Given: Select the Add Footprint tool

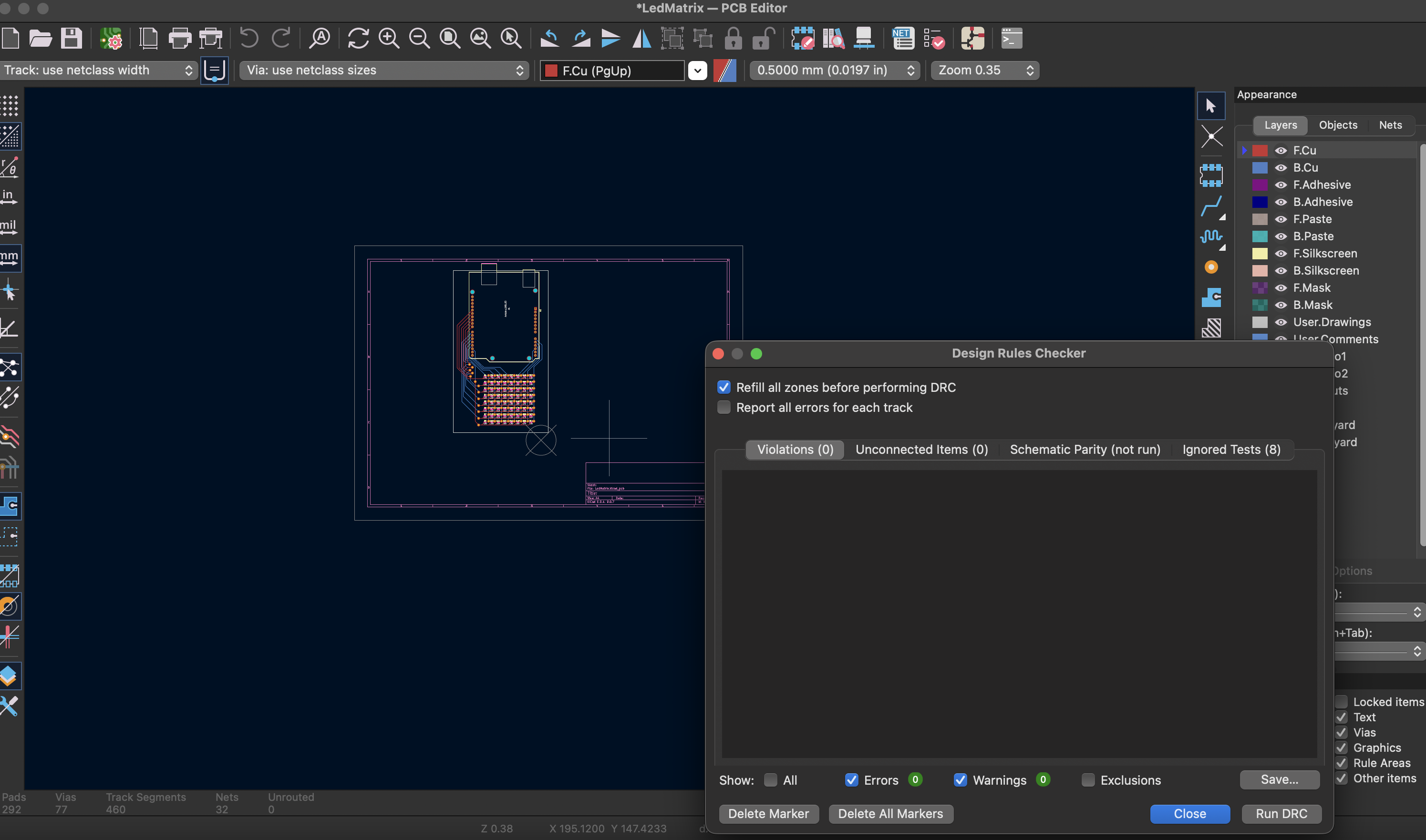Looking at the screenshot, I should 1211,175.
